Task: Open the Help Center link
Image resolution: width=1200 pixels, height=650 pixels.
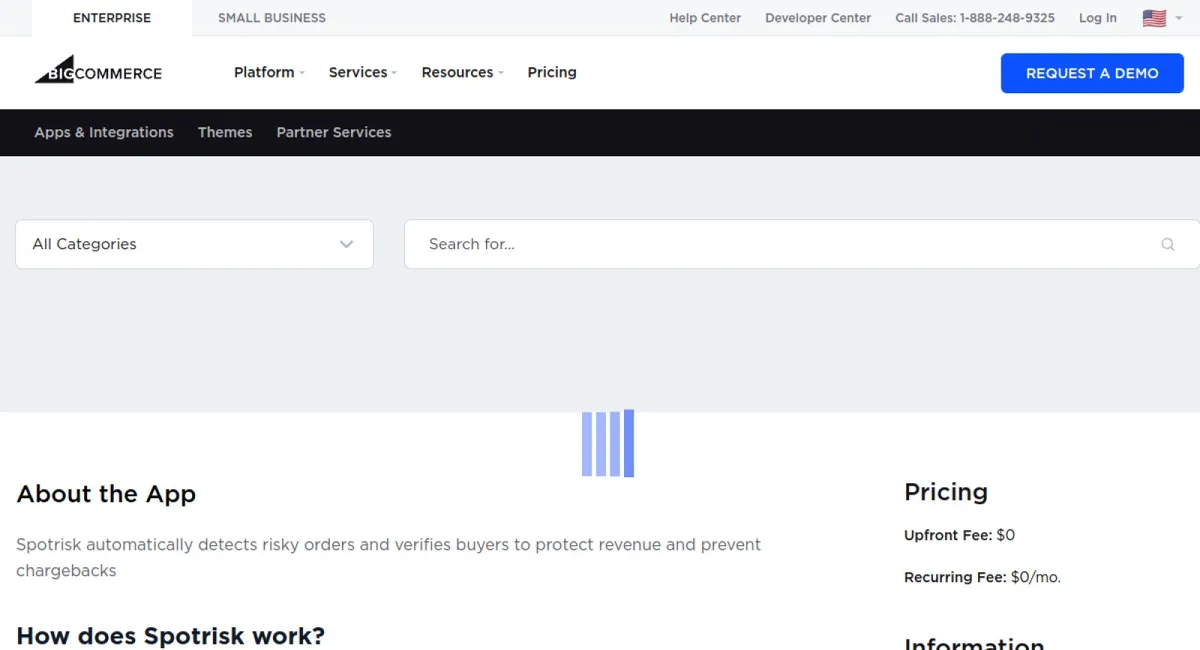Action: click(705, 18)
